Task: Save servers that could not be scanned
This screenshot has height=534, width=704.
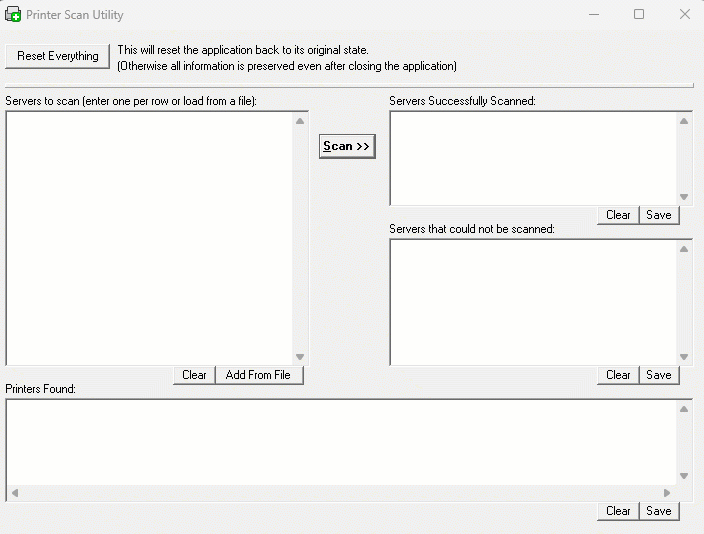Action: [659, 375]
